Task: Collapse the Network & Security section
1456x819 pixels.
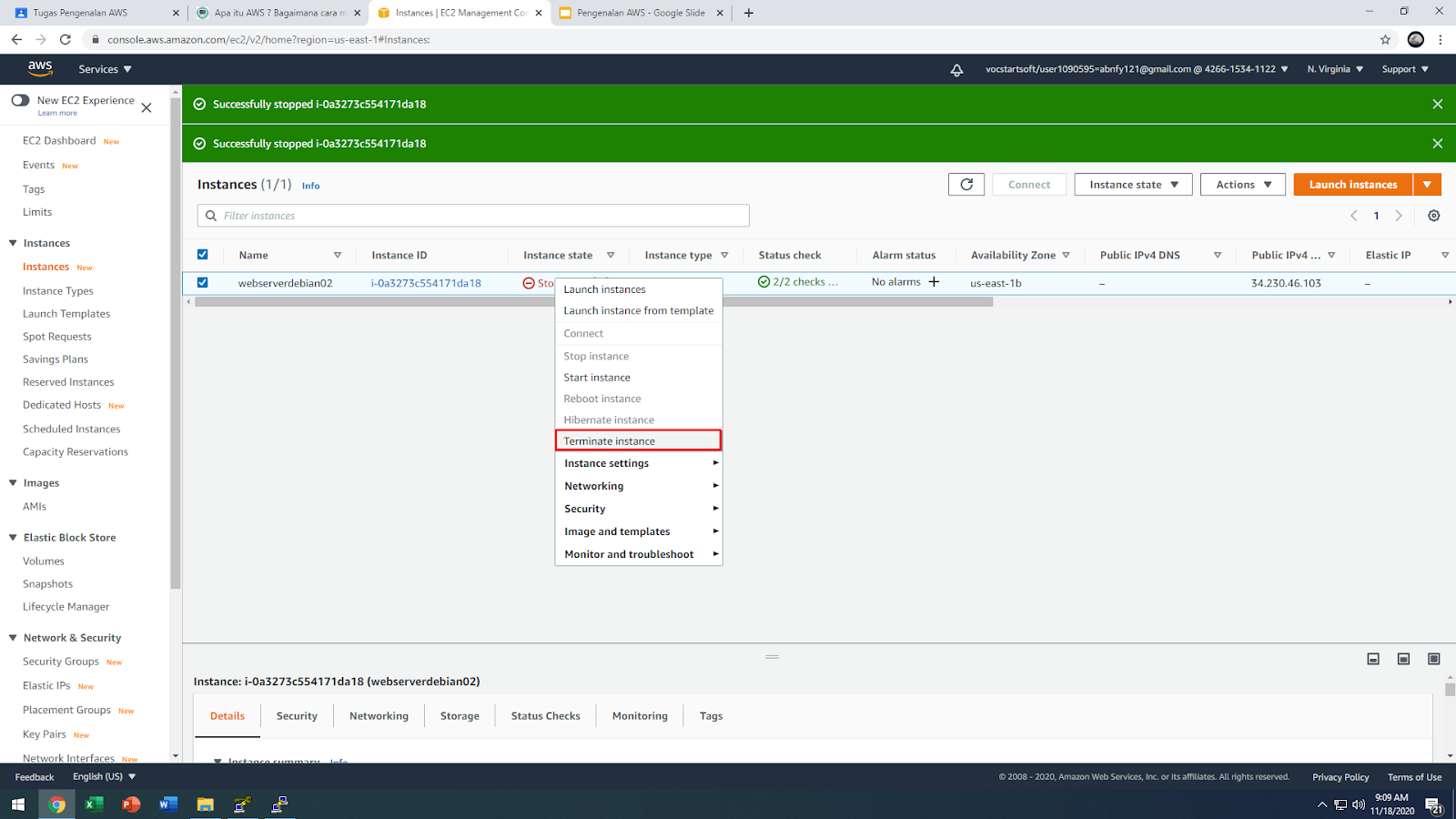Action: (13, 638)
